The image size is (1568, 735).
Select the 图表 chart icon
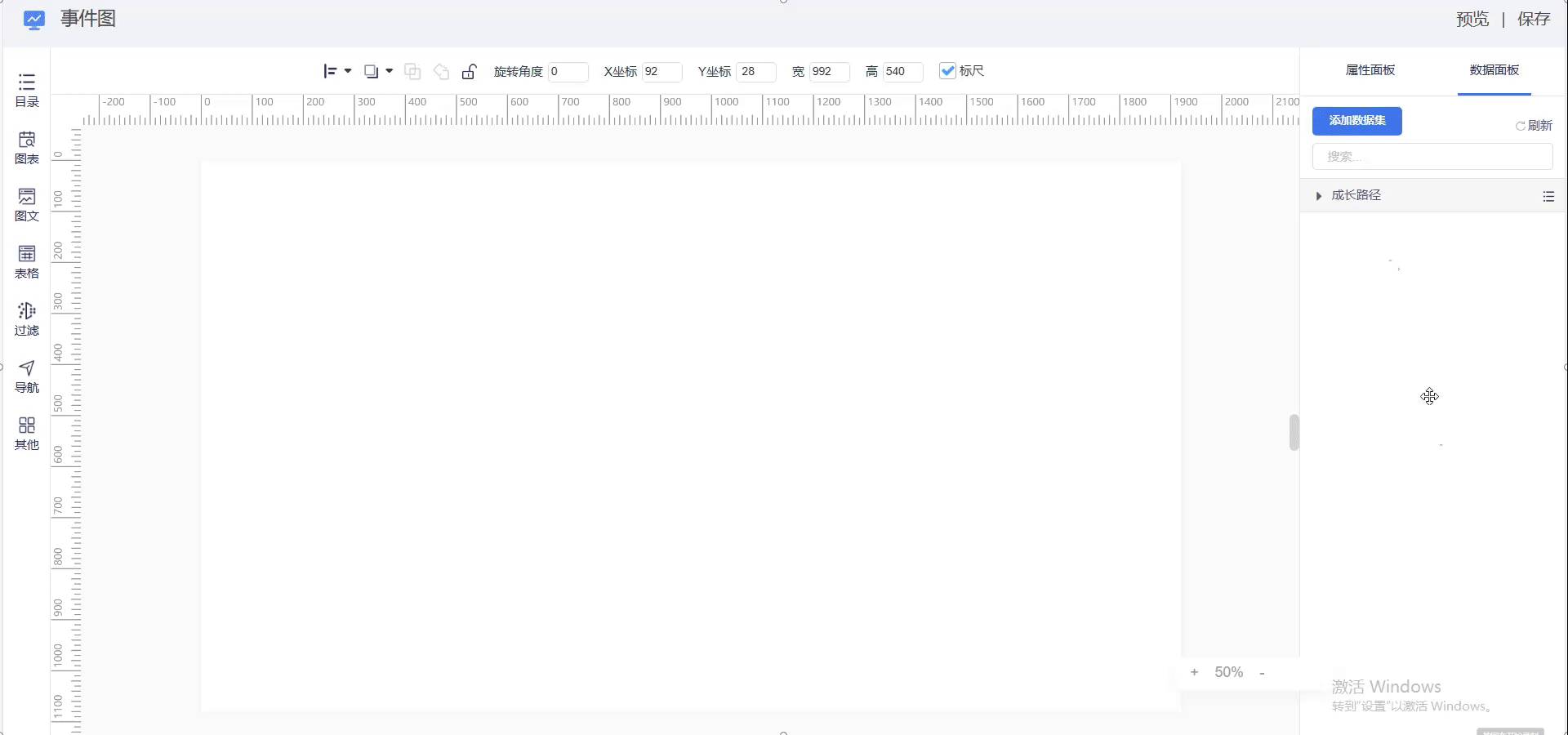[27, 147]
